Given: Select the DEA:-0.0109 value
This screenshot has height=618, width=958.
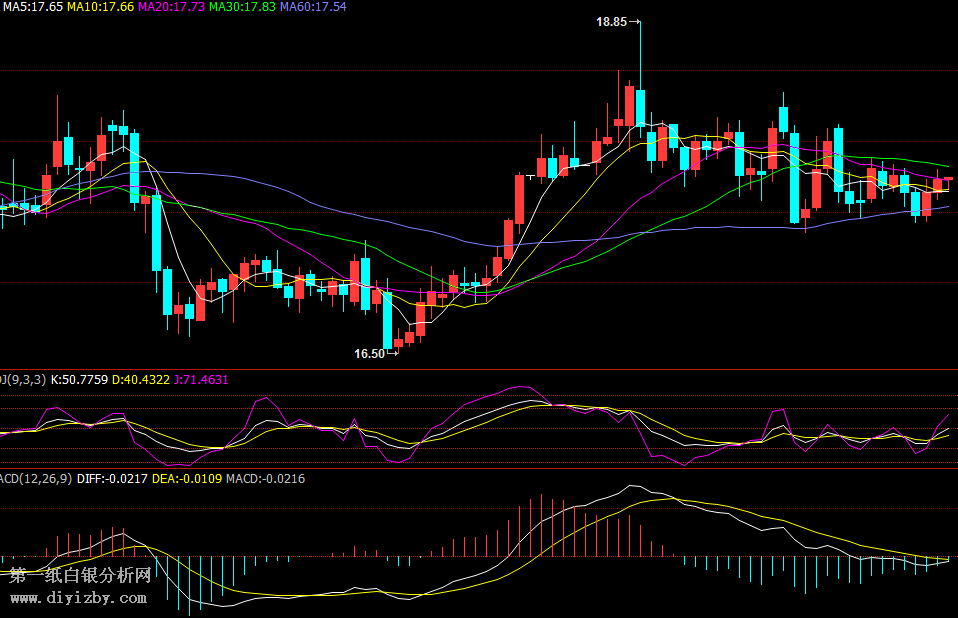Looking at the screenshot, I should (187, 479).
